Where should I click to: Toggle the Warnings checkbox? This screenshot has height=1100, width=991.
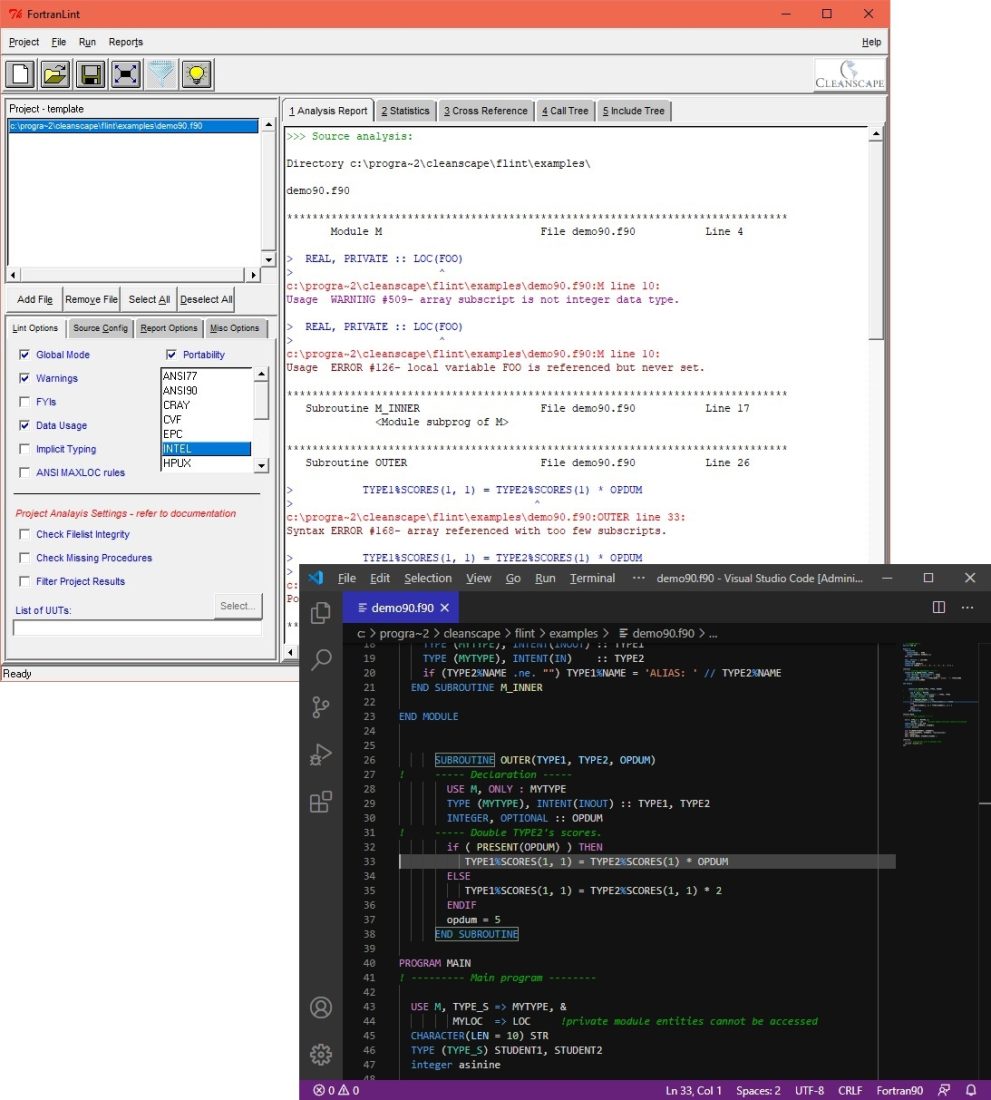coord(25,378)
